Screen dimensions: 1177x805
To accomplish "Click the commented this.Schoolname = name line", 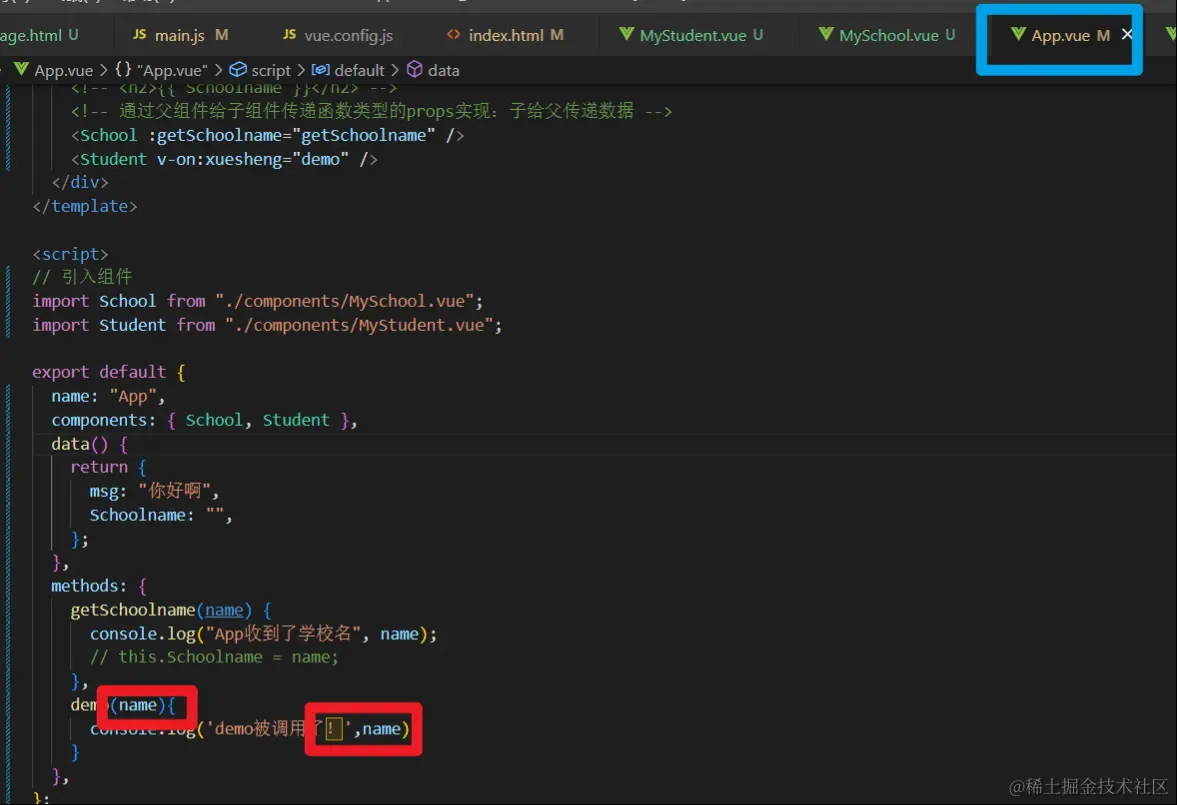I will (x=214, y=657).
